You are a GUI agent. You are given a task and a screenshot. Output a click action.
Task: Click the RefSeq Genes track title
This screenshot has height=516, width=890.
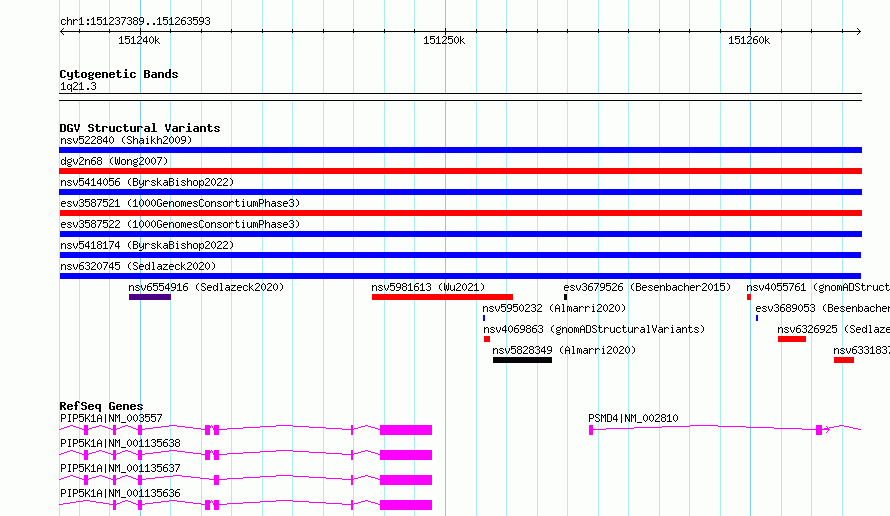click(x=101, y=406)
